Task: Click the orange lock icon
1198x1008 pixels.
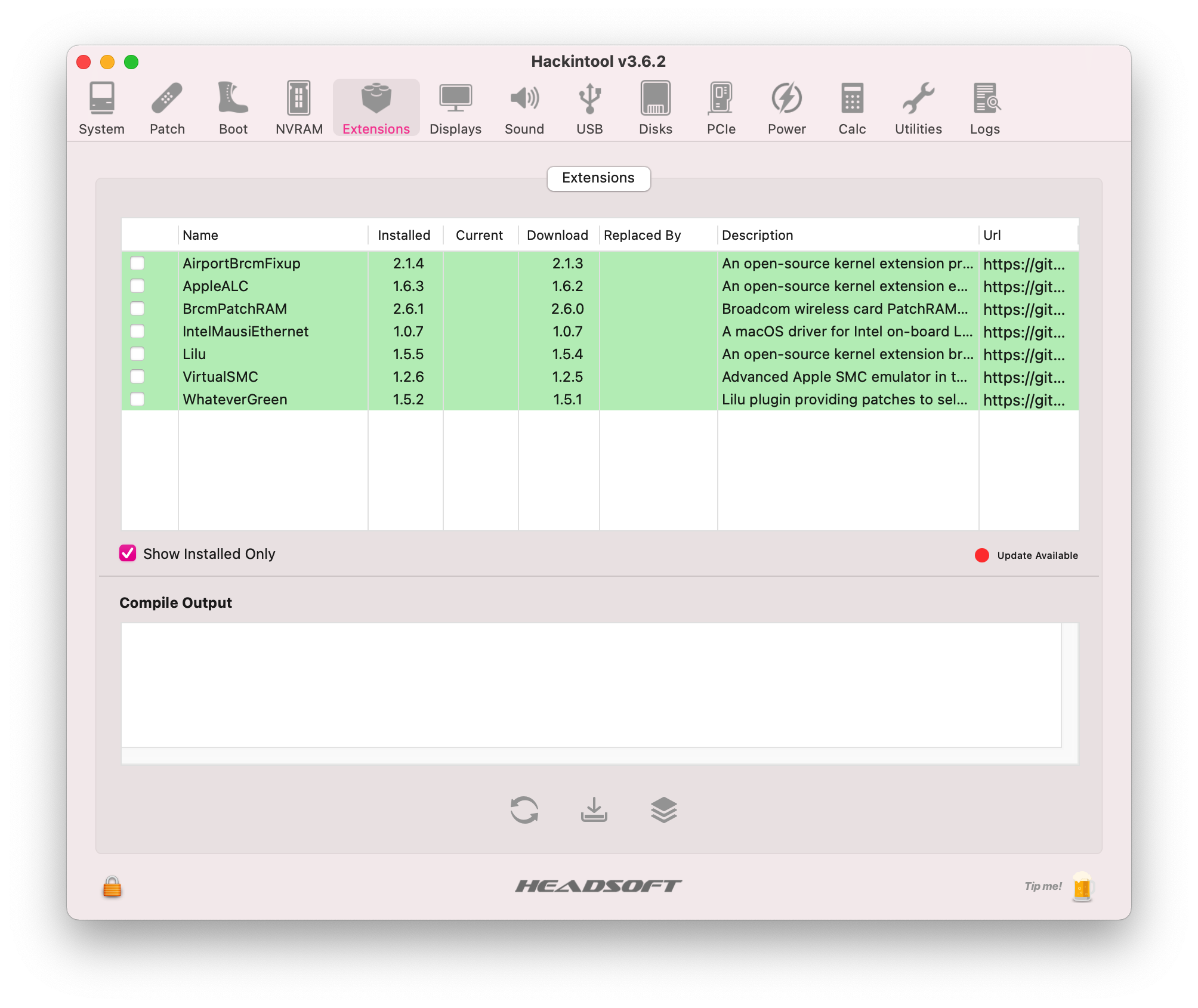Action: [x=112, y=887]
